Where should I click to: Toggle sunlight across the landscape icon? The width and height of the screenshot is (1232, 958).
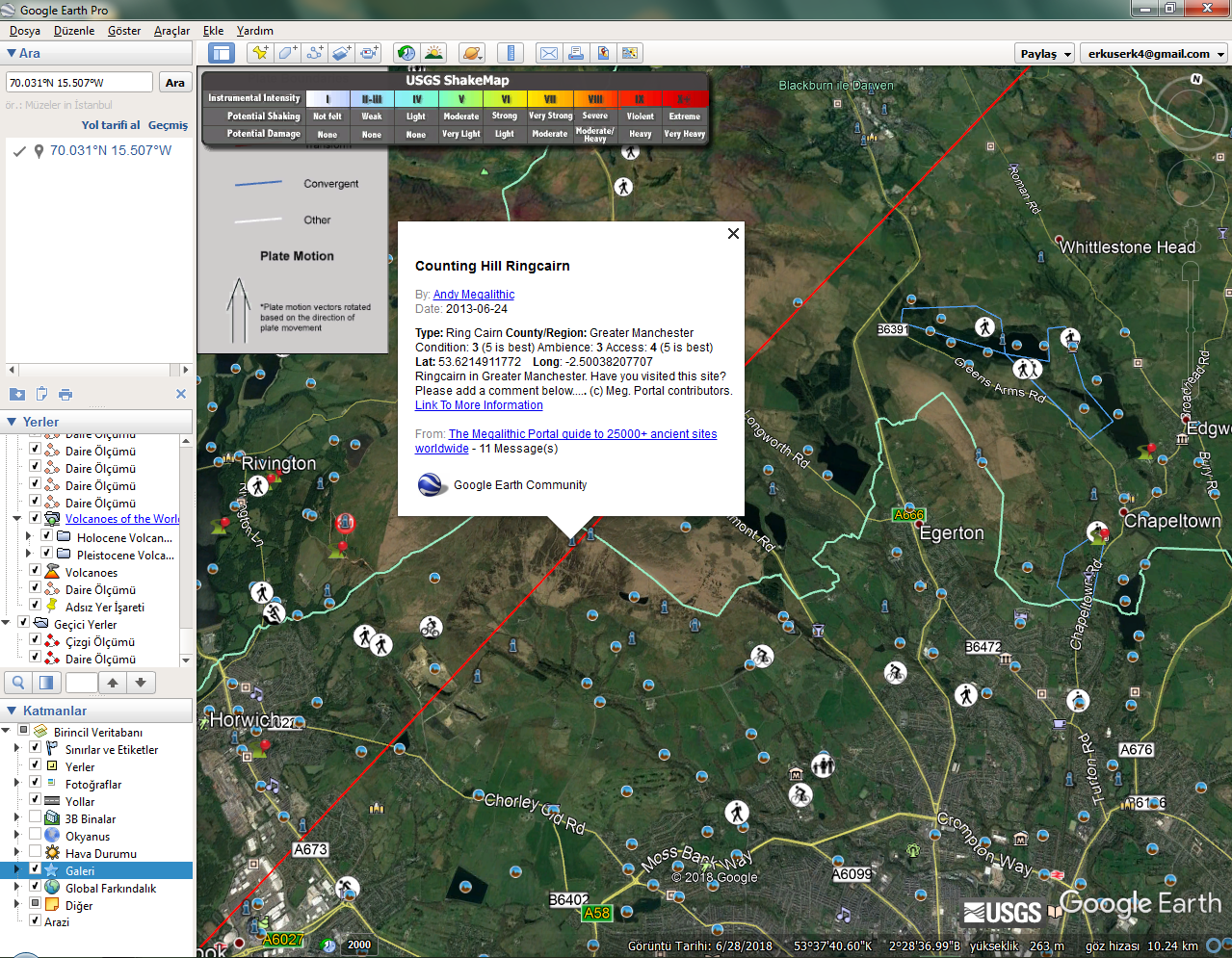click(x=433, y=53)
